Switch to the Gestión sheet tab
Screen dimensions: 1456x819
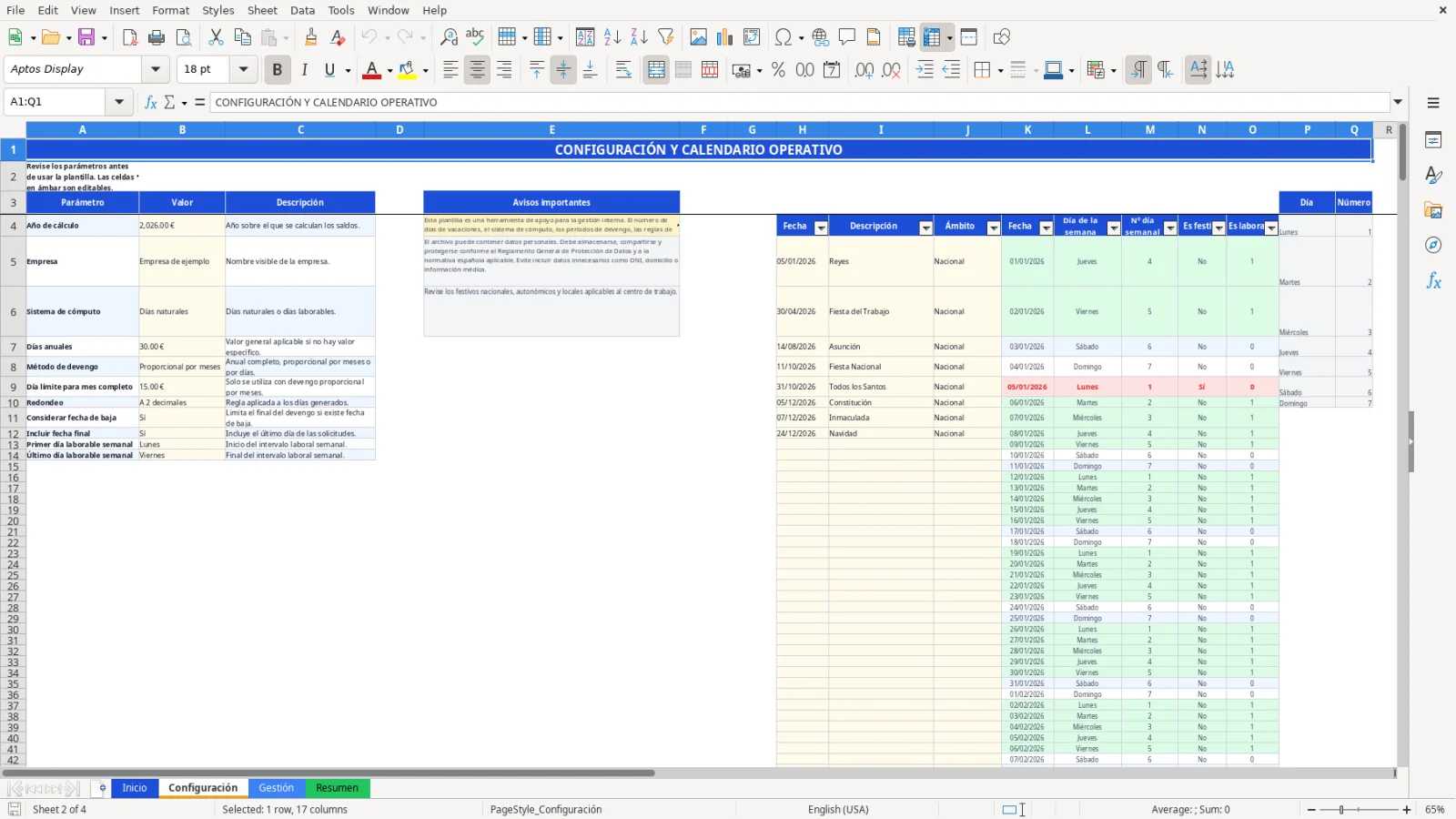tap(276, 788)
